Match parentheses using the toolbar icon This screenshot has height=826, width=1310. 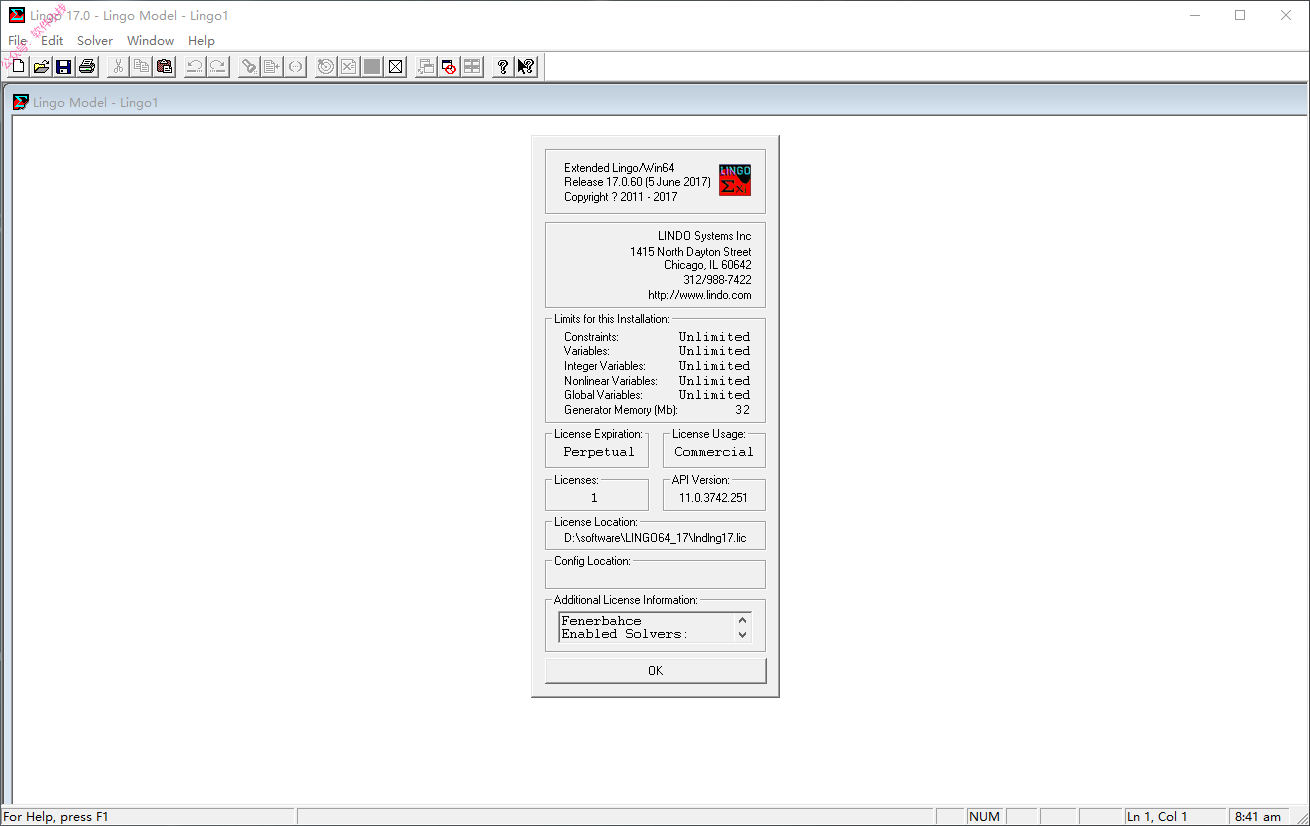click(295, 67)
